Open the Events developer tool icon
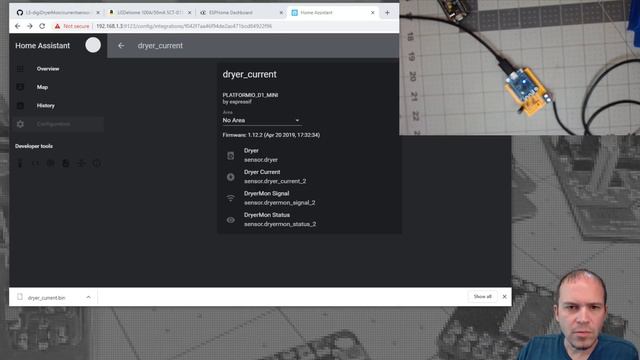 click(51, 163)
